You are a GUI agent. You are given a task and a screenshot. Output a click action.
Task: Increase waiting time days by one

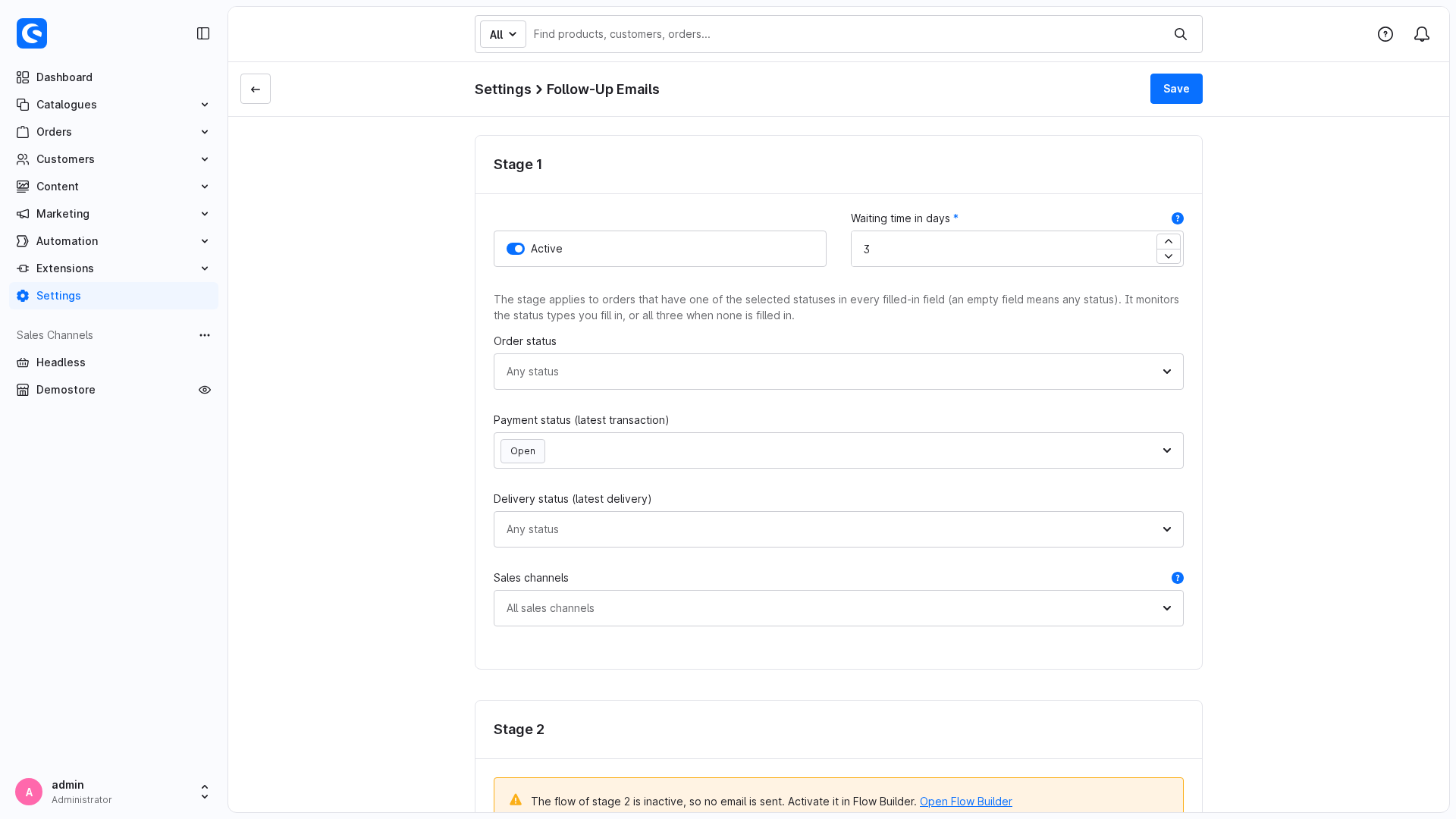pyautogui.click(x=1169, y=241)
